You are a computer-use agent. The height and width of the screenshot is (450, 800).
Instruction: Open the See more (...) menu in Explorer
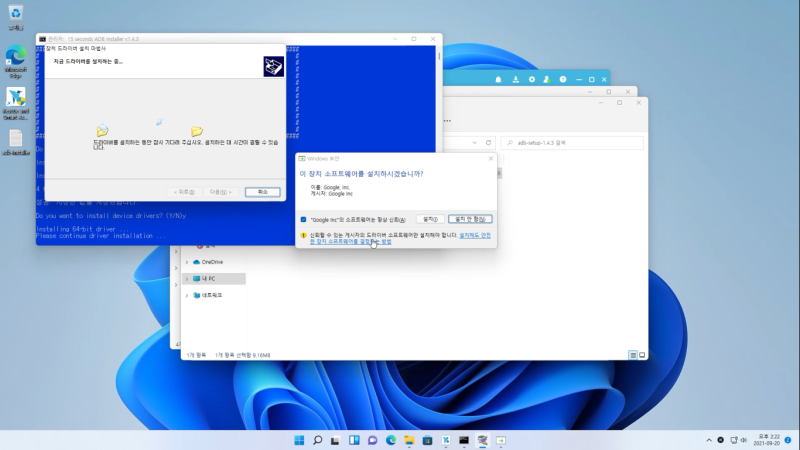447,121
